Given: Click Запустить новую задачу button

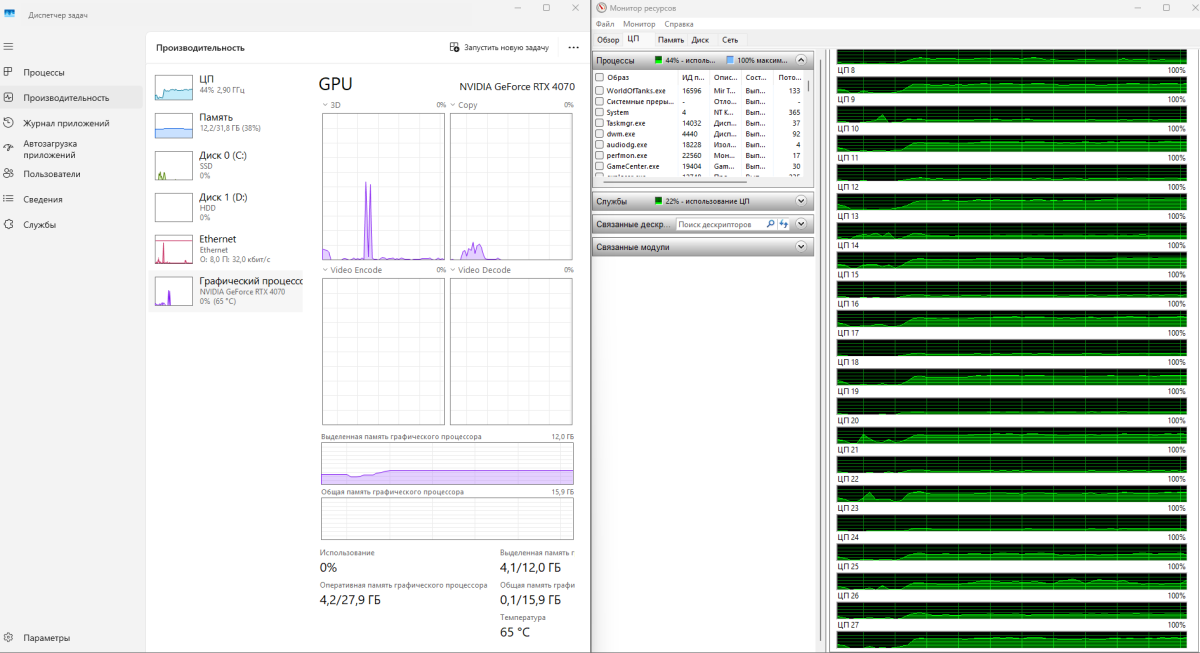Looking at the screenshot, I should pos(499,47).
